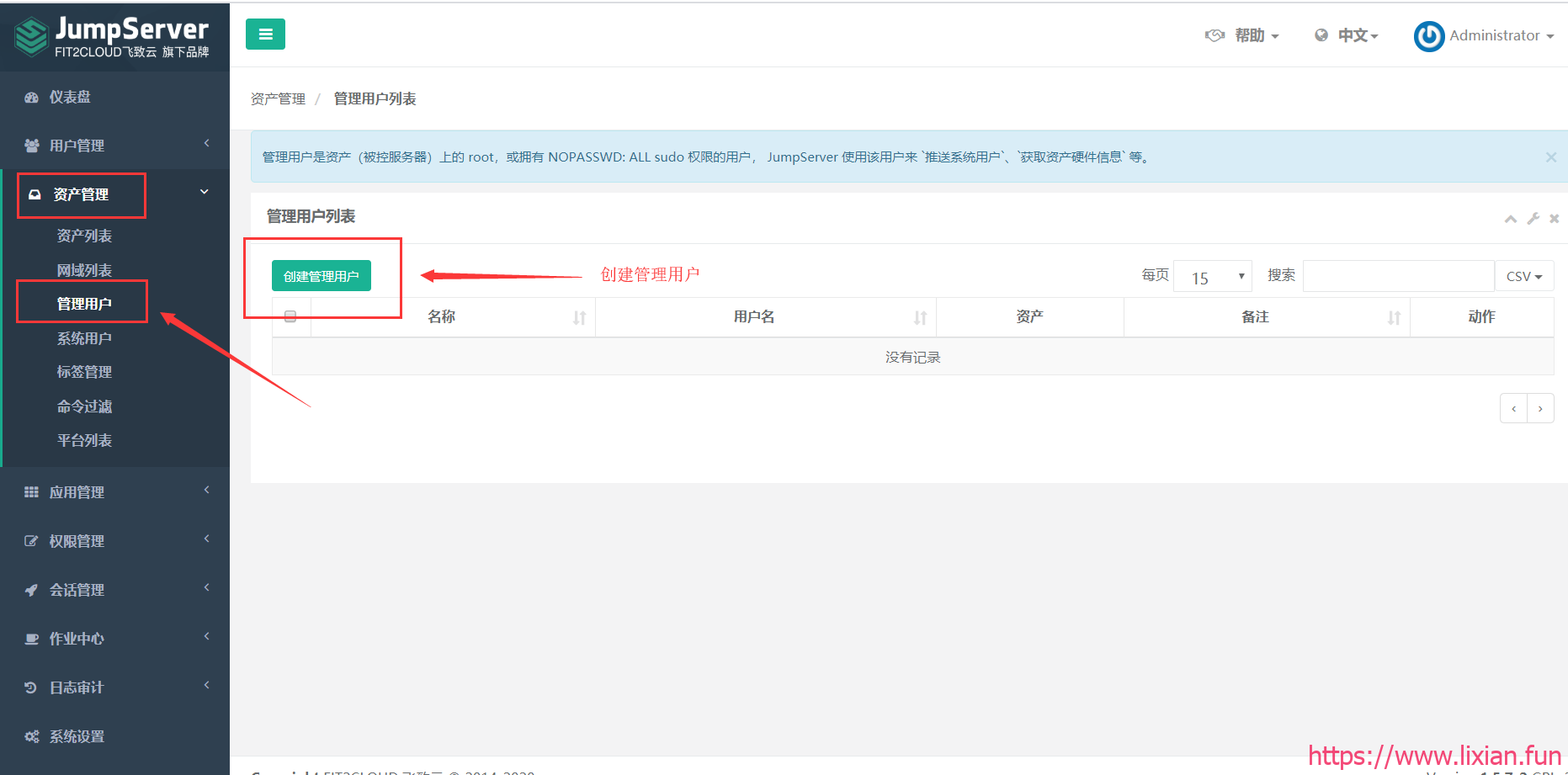Sort table by 备注 column arrows
Image resolution: width=1568 pixels, height=775 pixels.
click(x=1394, y=318)
